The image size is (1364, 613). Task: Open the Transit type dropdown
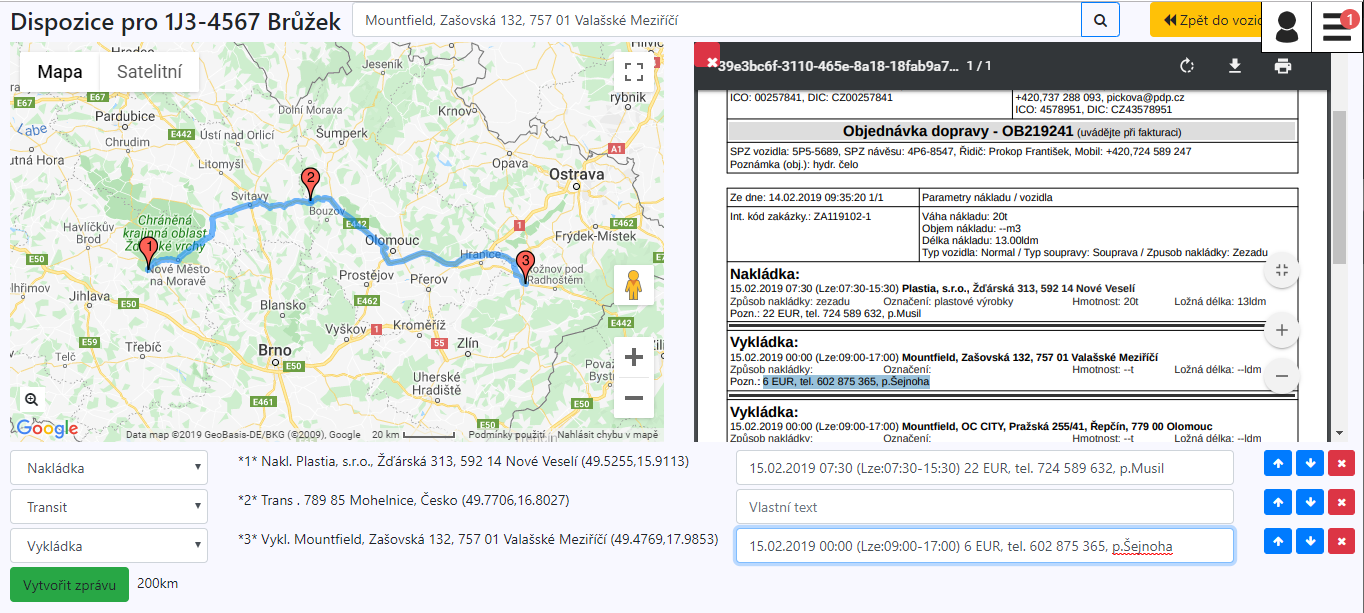tap(109, 507)
